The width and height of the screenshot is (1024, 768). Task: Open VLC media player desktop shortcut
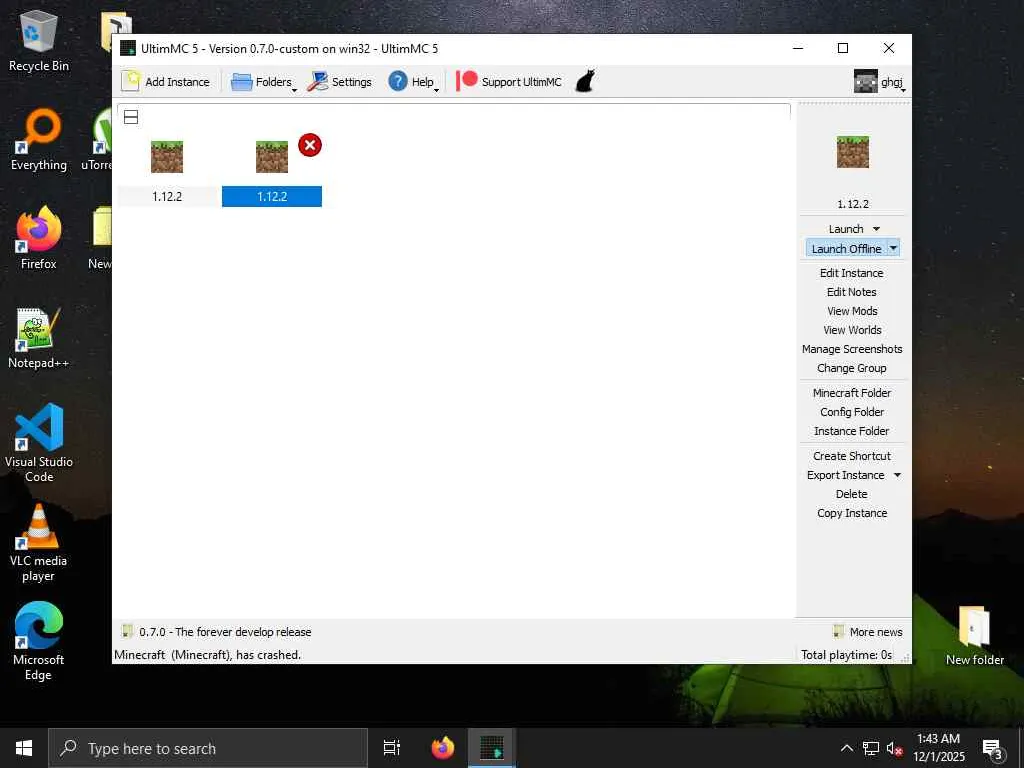pyautogui.click(x=39, y=542)
